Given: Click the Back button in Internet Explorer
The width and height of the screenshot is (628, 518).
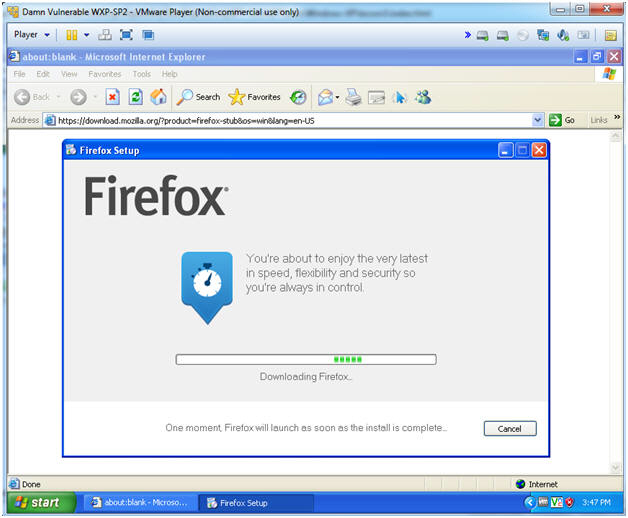Looking at the screenshot, I should click(31, 97).
